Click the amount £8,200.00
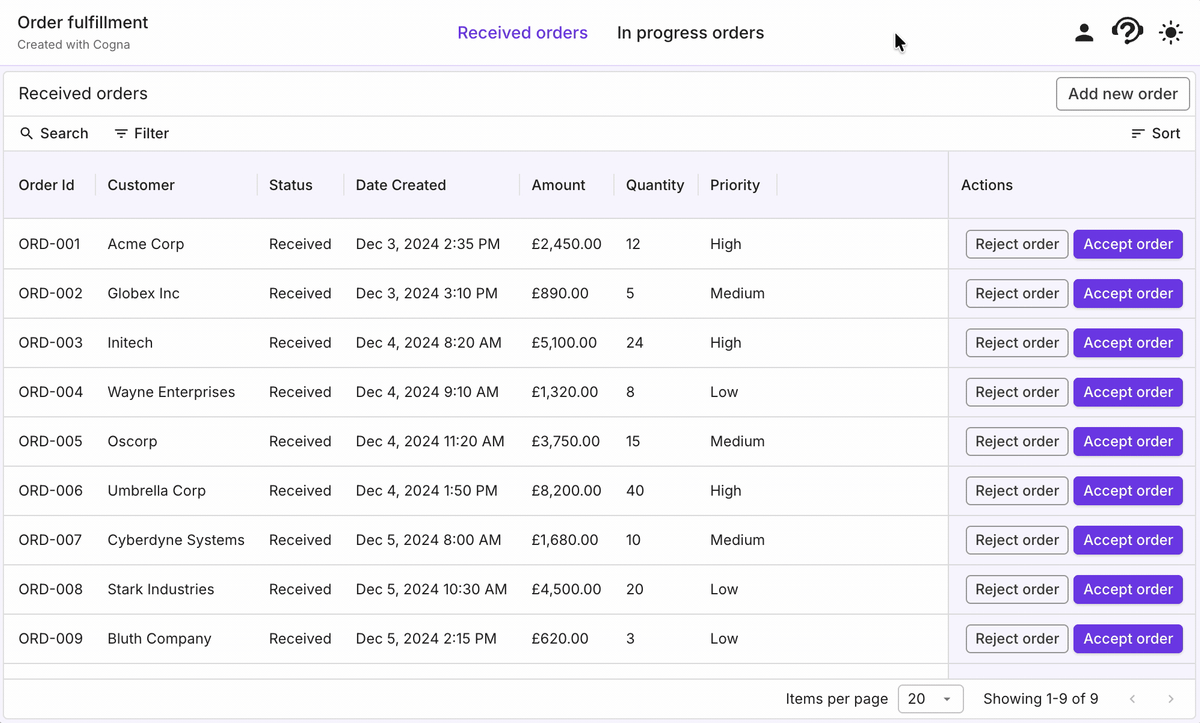Screen dimensions: 1200x723 pos(567,491)
